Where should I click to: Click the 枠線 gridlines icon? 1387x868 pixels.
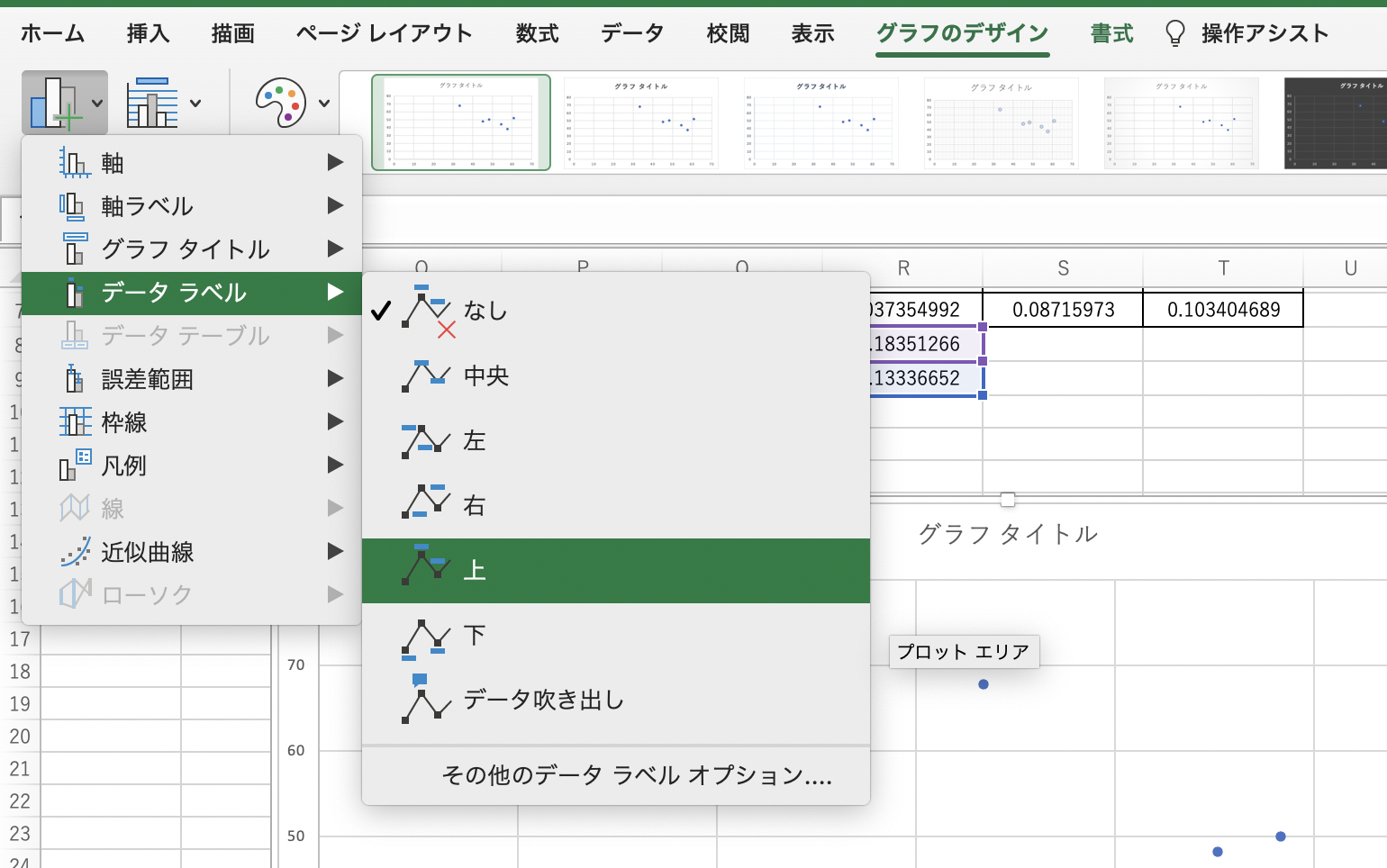click(x=75, y=422)
